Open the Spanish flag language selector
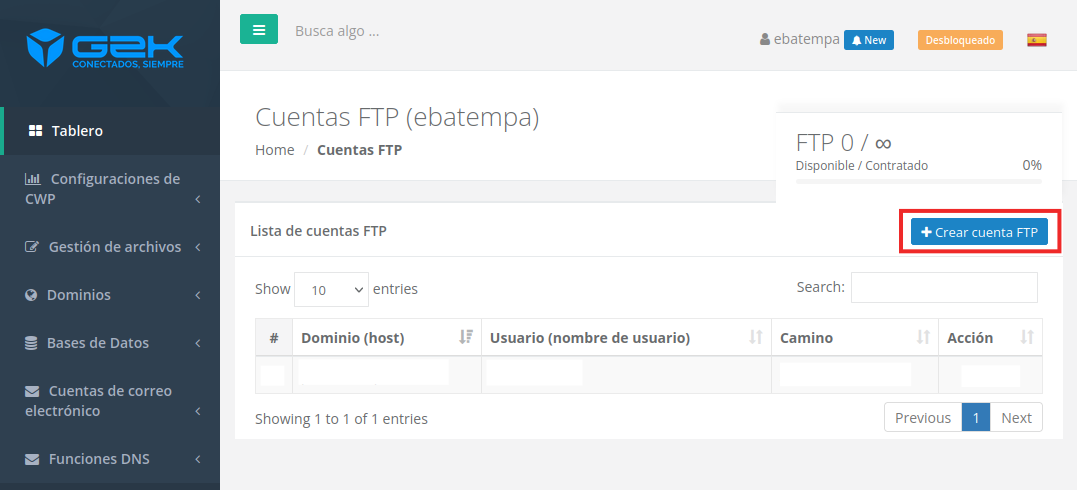The width and height of the screenshot is (1077, 490). (x=1036, y=40)
